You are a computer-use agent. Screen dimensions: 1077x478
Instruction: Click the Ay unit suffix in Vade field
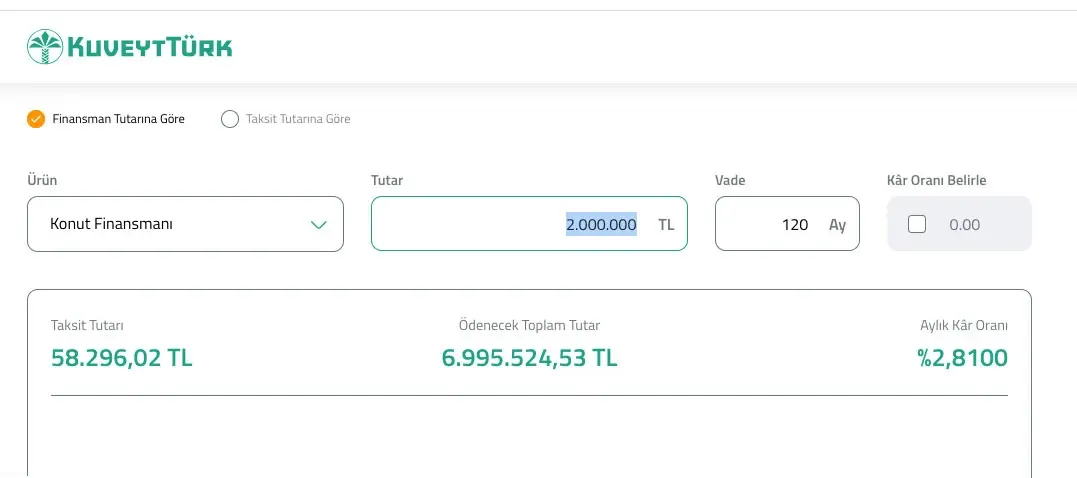coord(837,224)
